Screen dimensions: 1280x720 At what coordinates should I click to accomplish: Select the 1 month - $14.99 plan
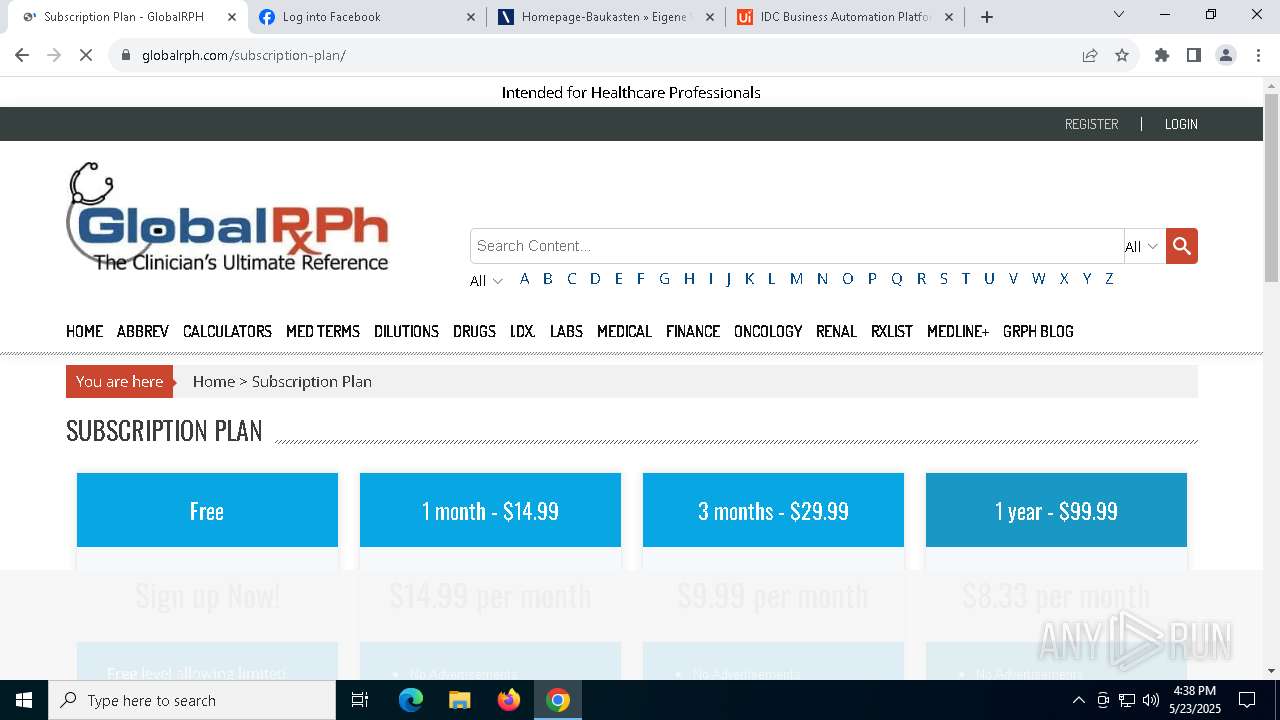490,510
